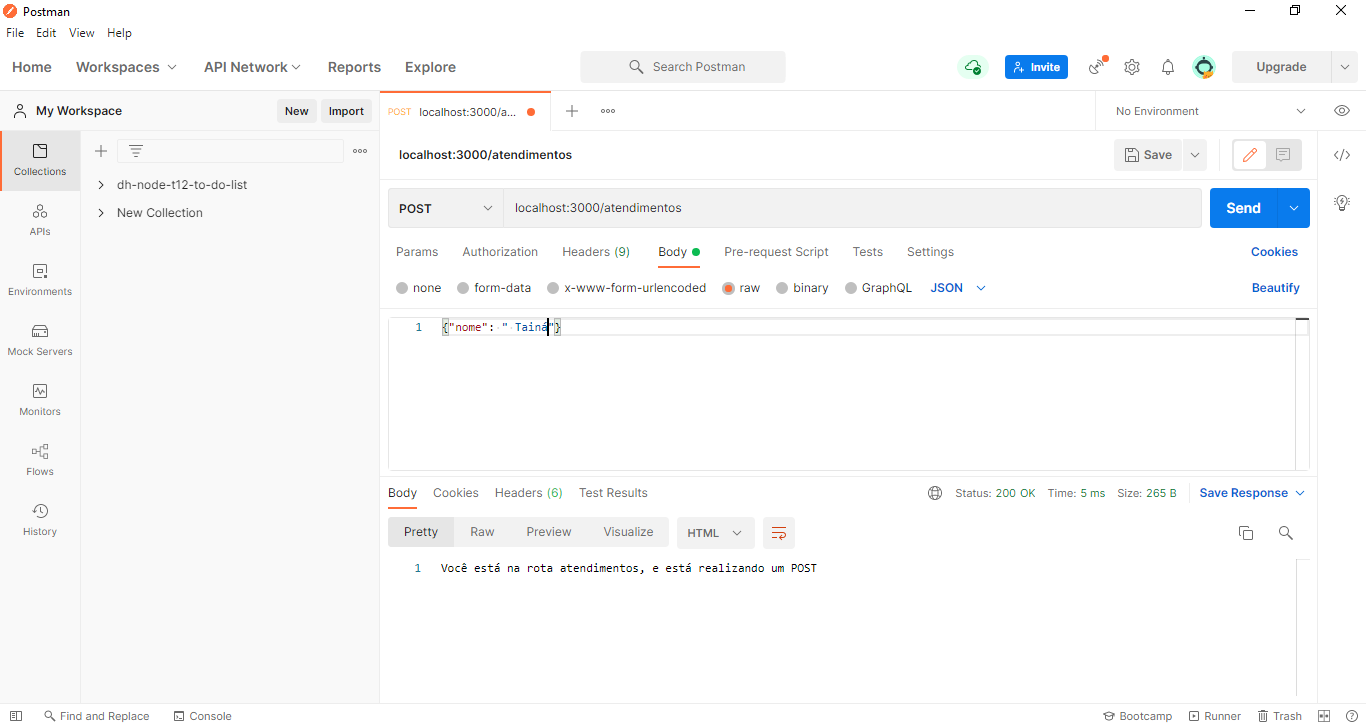The width and height of the screenshot is (1366, 728).
Task: Open the History sidebar section
Action: pos(40,520)
